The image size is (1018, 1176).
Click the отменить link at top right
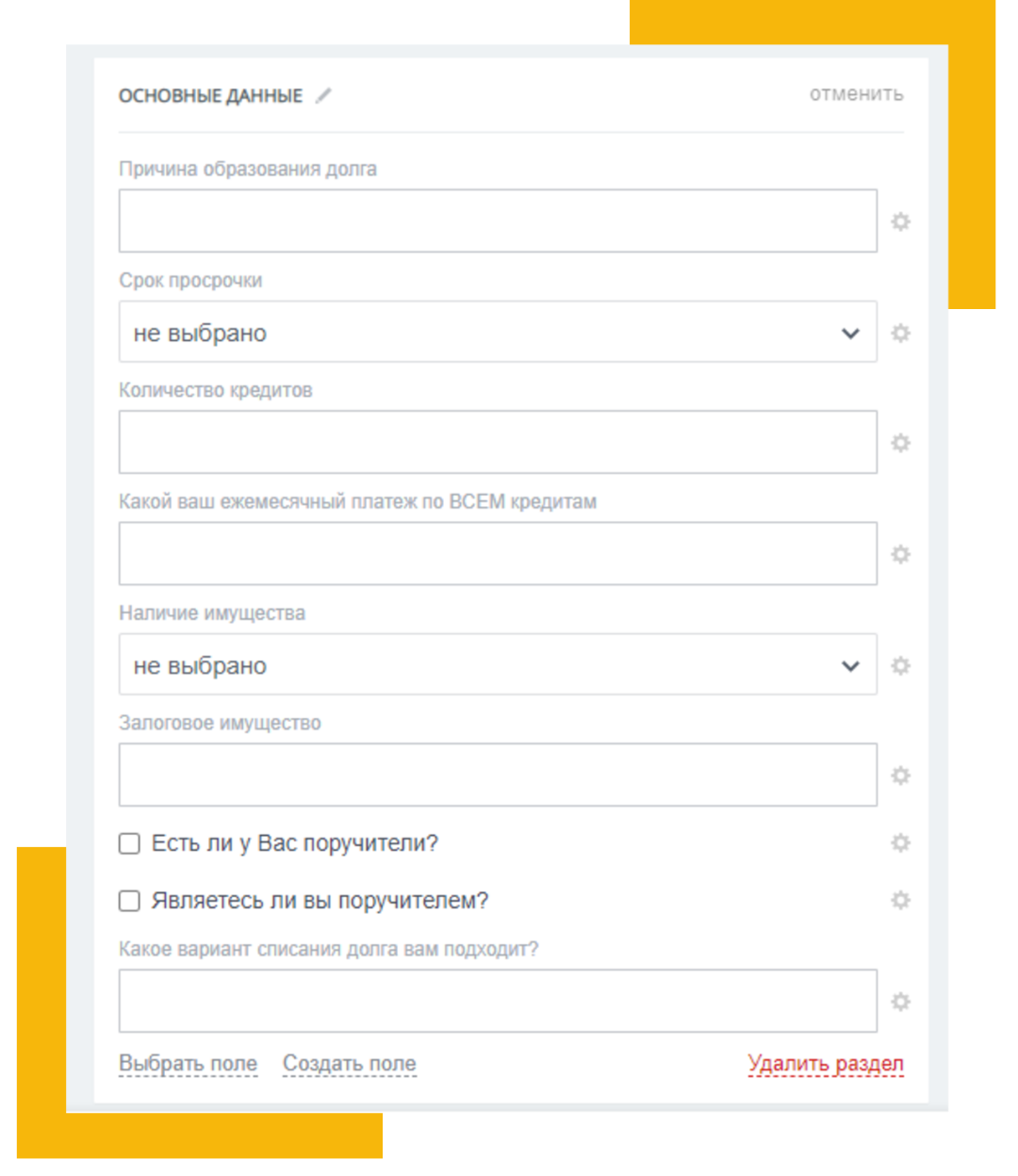tap(856, 94)
